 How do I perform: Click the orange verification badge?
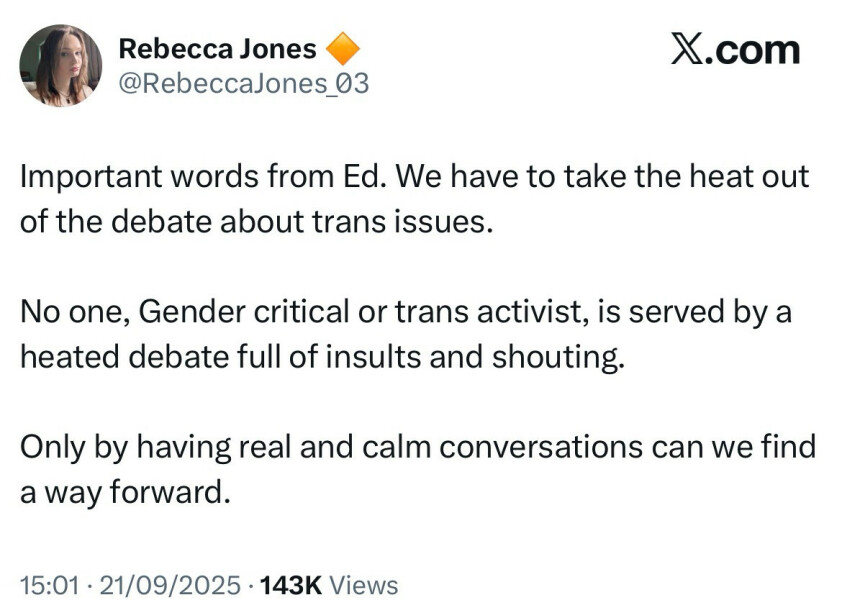click(x=343, y=48)
